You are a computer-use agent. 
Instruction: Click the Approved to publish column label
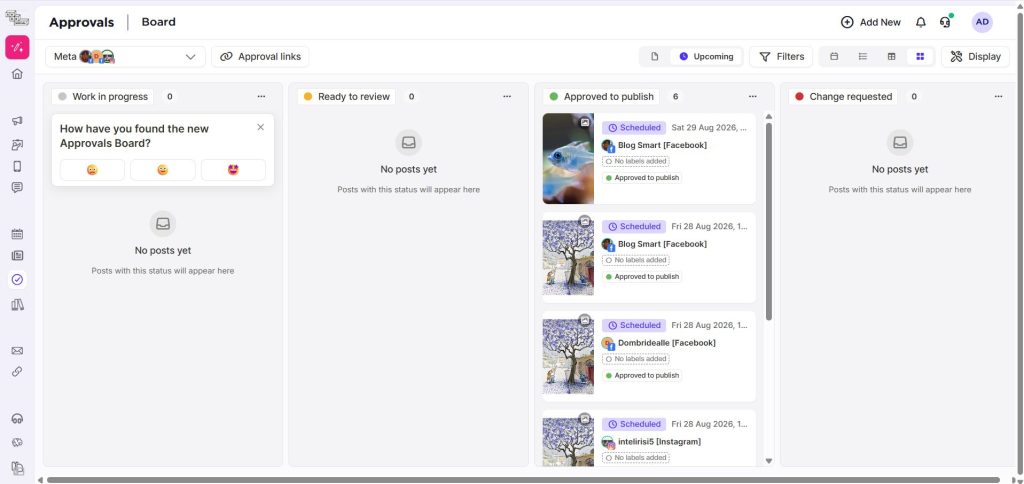coord(601,97)
